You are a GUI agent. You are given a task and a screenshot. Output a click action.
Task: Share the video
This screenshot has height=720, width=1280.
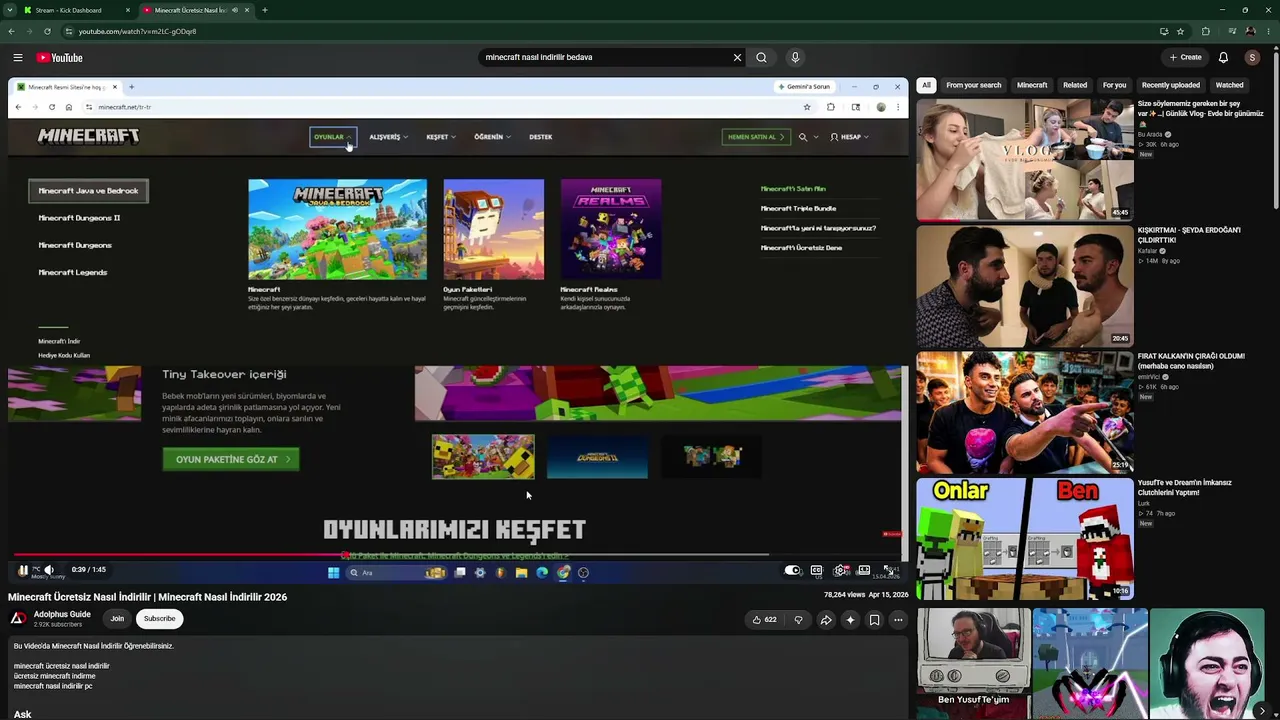[x=826, y=620]
